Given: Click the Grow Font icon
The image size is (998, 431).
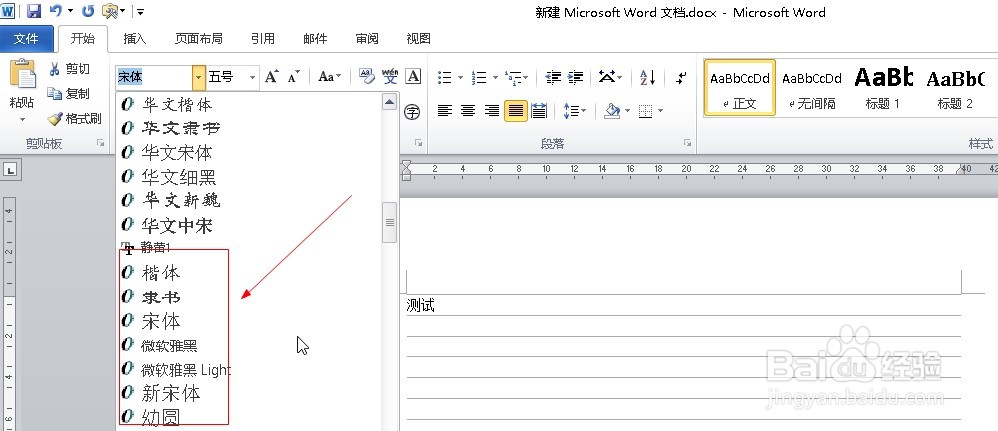Looking at the screenshot, I should [x=272, y=77].
